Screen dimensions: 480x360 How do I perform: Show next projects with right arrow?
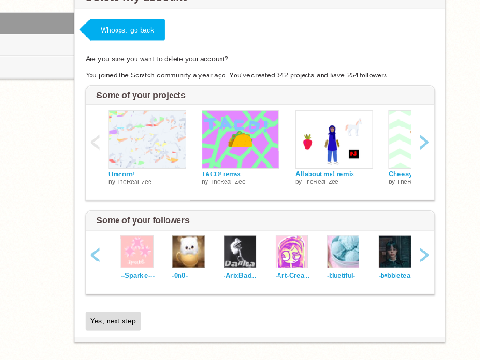[x=424, y=142]
